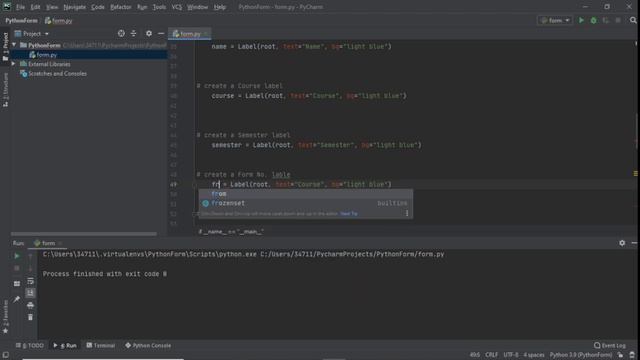The width and height of the screenshot is (640, 360).
Task: Choose 'from' in autocomplete popup
Action: 305,194
